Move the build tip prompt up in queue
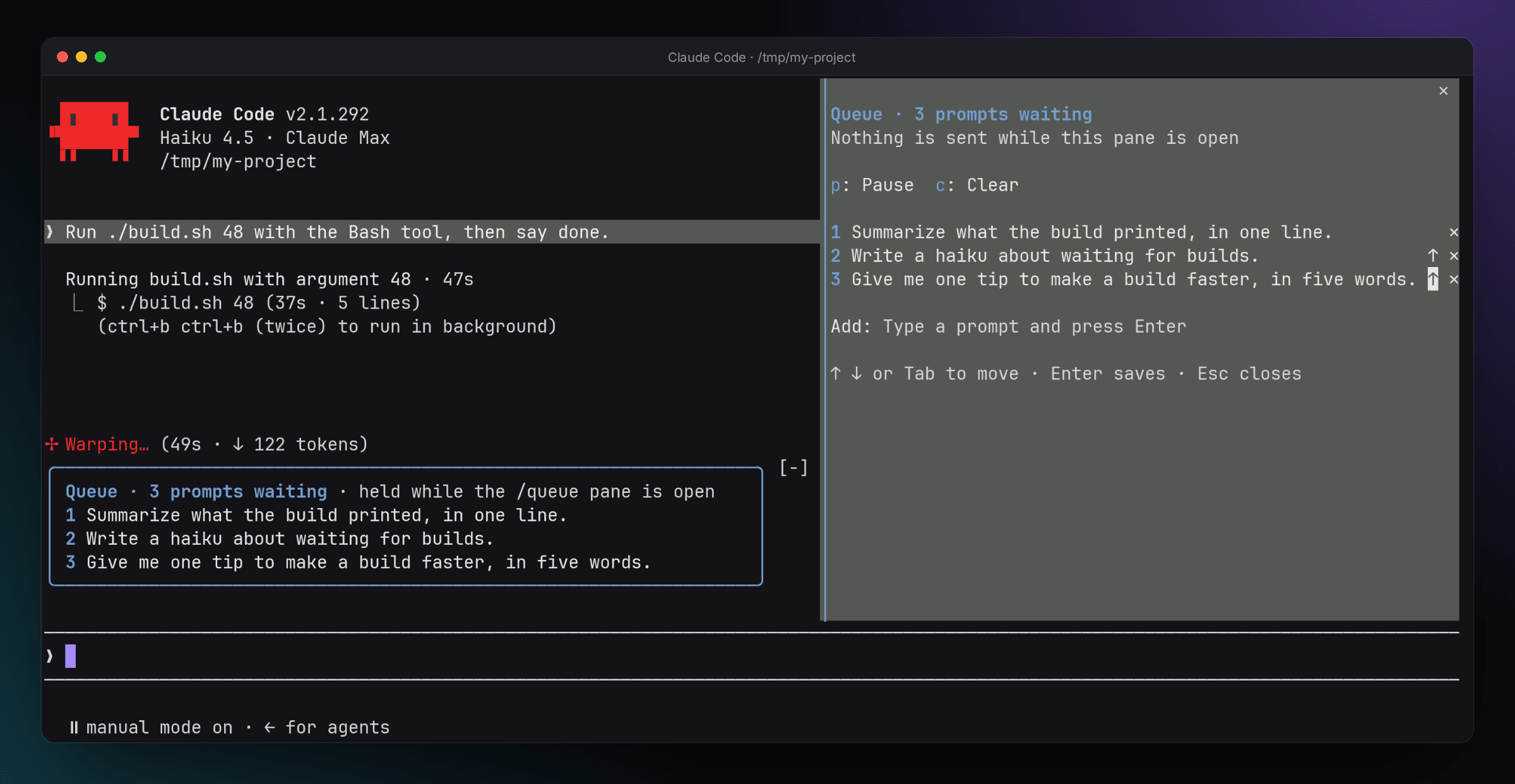The width and height of the screenshot is (1515, 784). [x=1433, y=279]
